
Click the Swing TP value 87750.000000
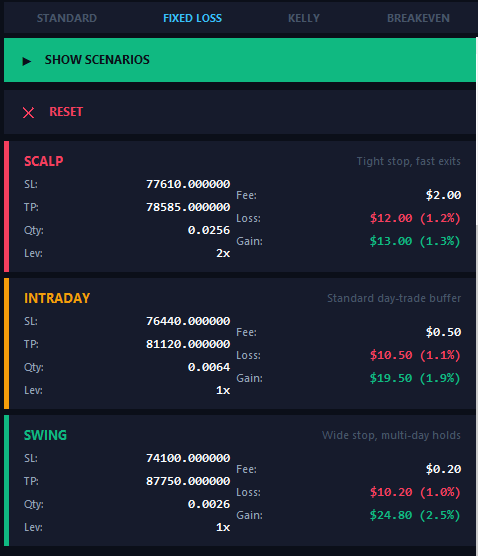tap(188, 481)
